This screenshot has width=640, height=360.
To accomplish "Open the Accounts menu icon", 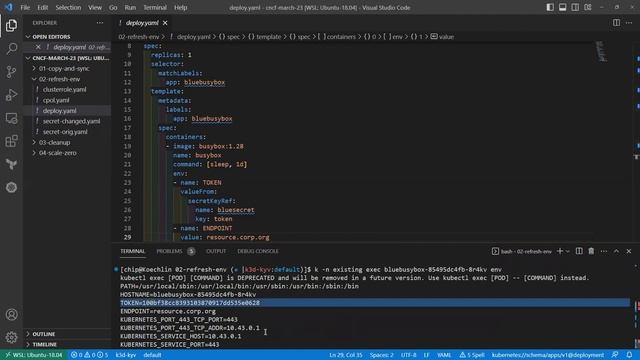I will coord(11,315).
